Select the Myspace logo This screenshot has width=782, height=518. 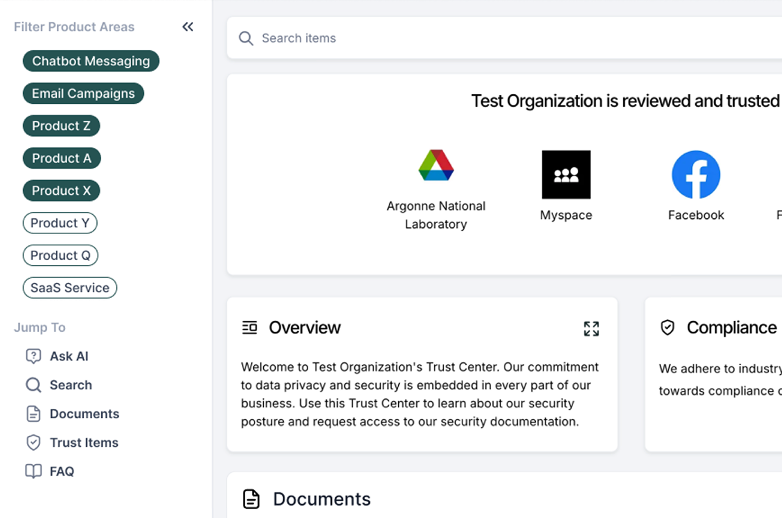(x=566, y=174)
